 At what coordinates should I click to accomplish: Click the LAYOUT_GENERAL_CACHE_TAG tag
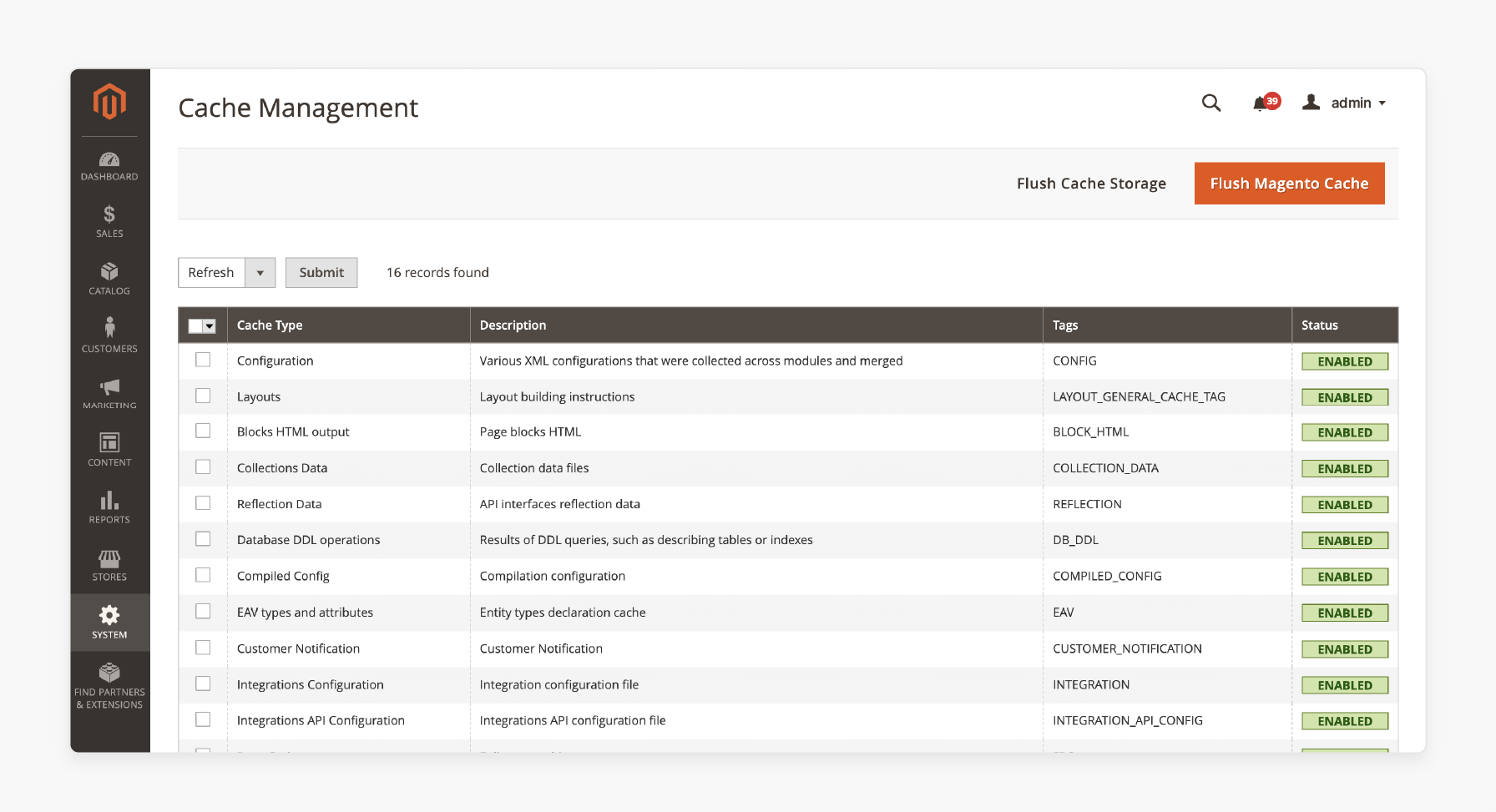1139,396
